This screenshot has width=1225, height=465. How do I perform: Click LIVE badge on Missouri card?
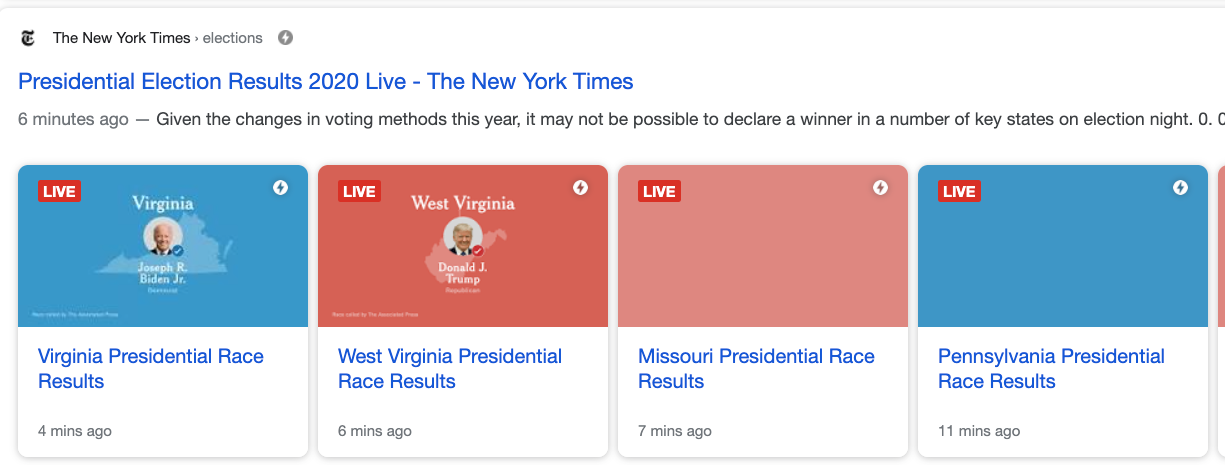point(659,191)
